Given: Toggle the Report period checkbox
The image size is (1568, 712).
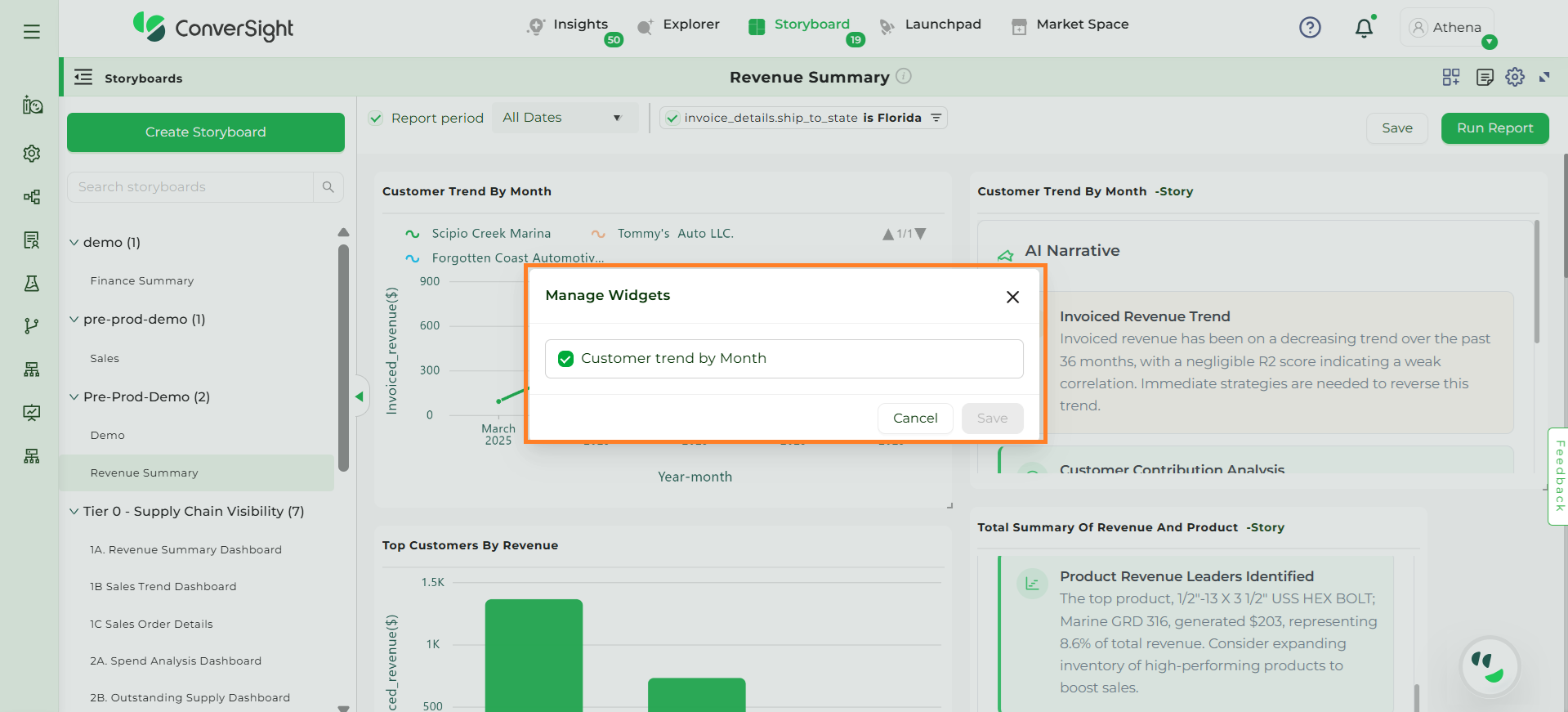Looking at the screenshot, I should (376, 119).
